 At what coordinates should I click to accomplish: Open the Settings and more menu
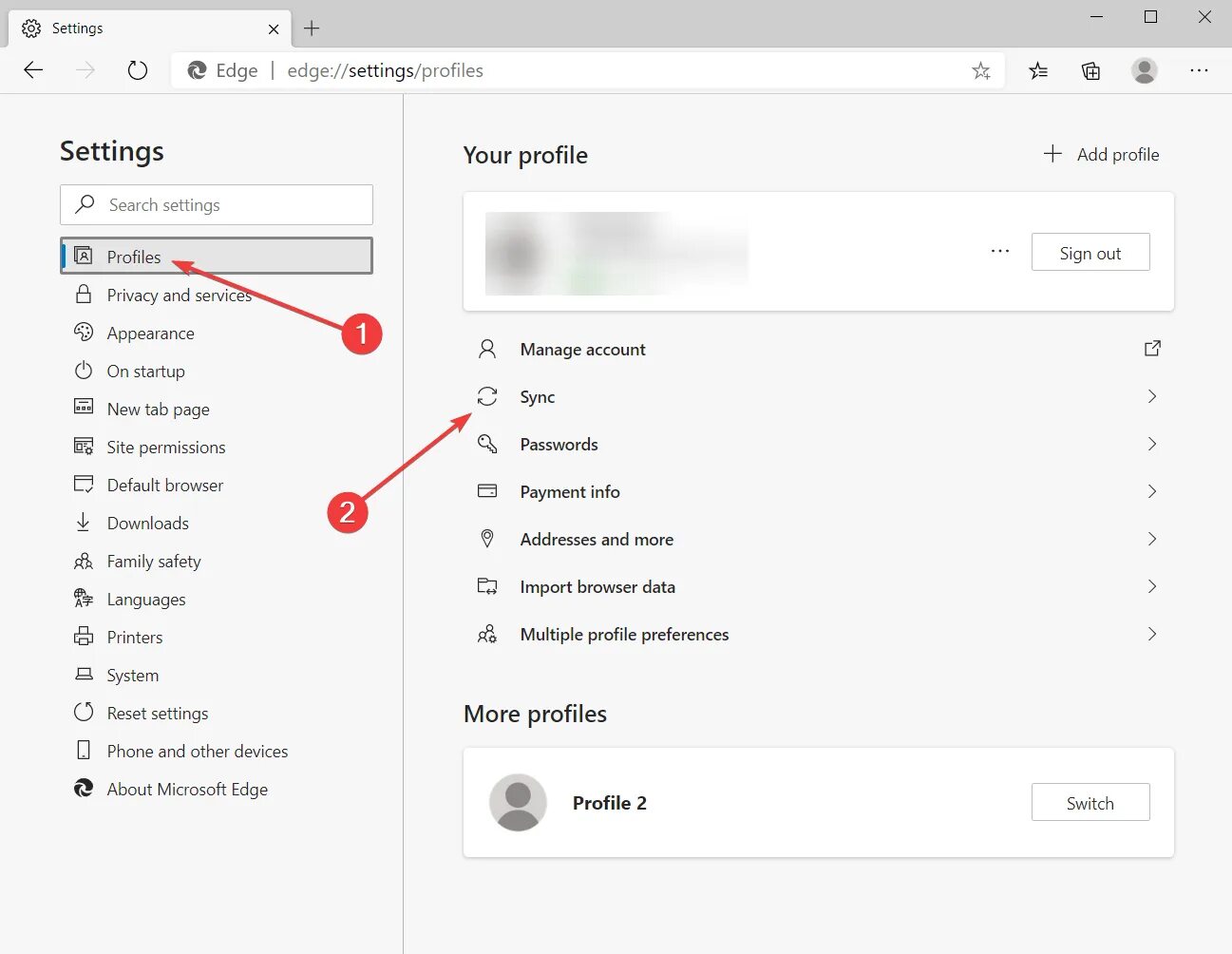1199,70
